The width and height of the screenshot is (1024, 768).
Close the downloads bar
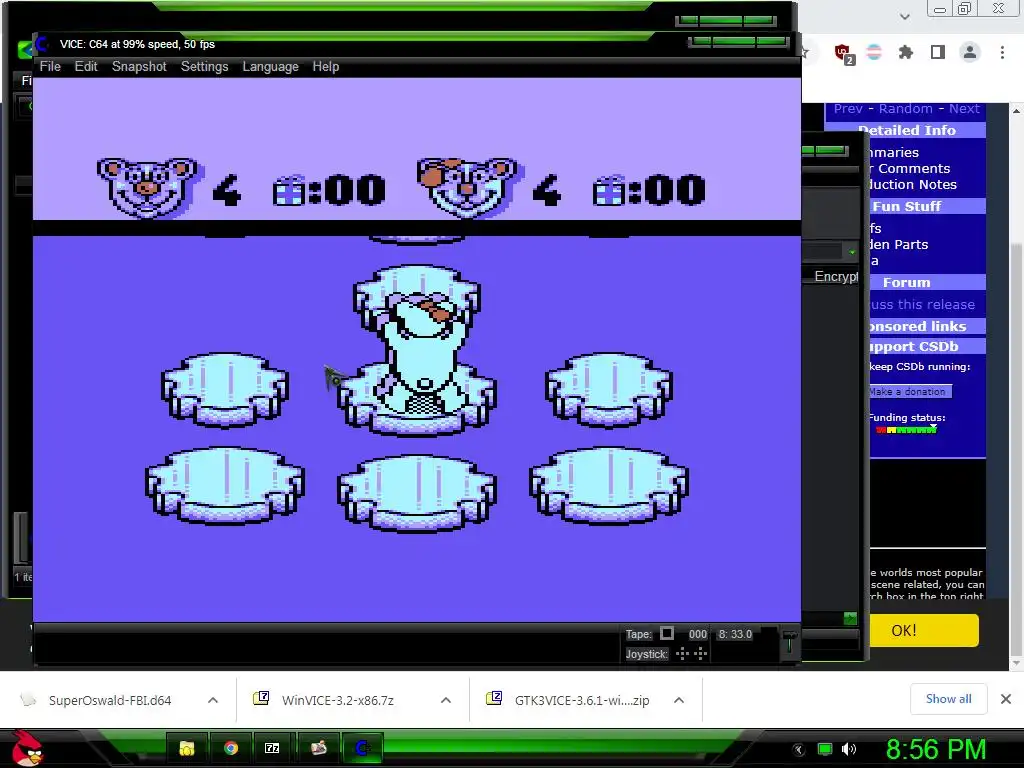pos(1006,699)
